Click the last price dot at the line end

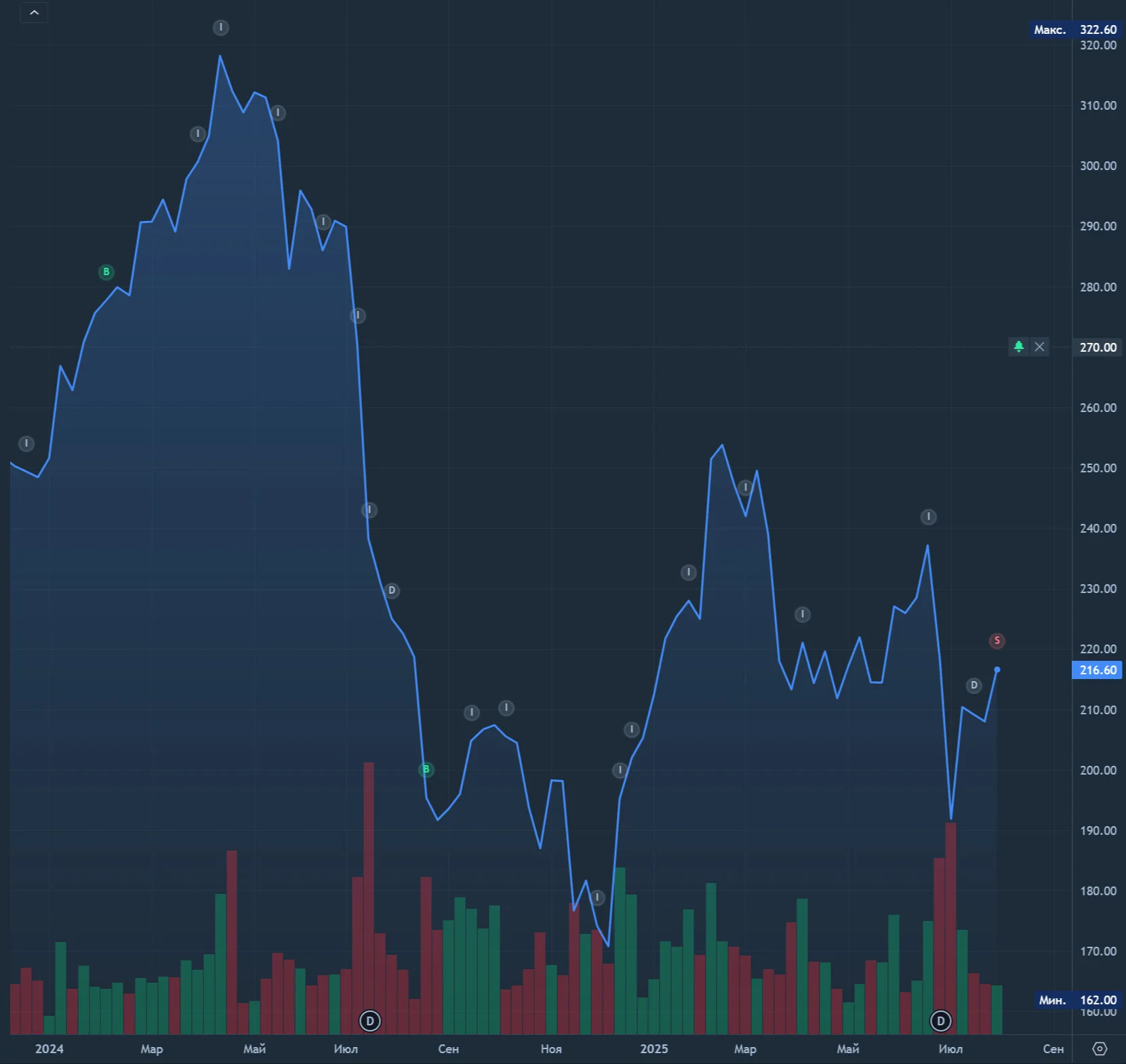pyautogui.click(x=997, y=670)
